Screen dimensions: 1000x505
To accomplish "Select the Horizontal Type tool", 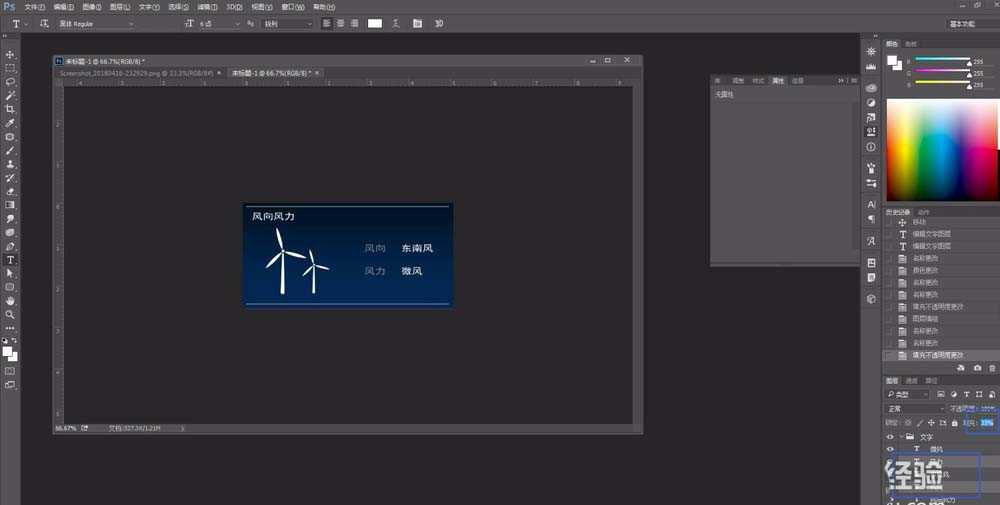I will pyautogui.click(x=11, y=259).
